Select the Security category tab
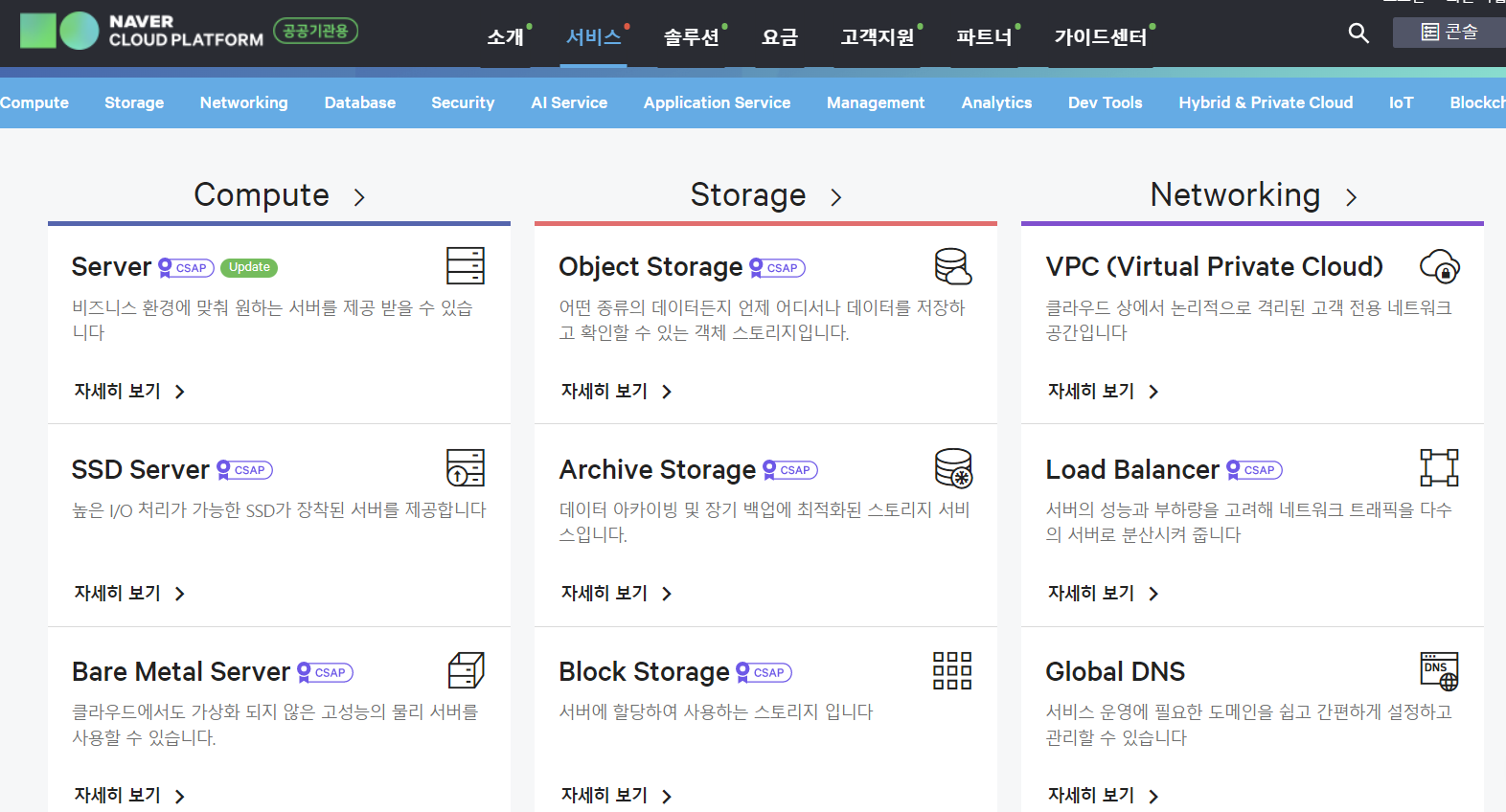This screenshot has width=1506, height=812. tap(463, 102)
